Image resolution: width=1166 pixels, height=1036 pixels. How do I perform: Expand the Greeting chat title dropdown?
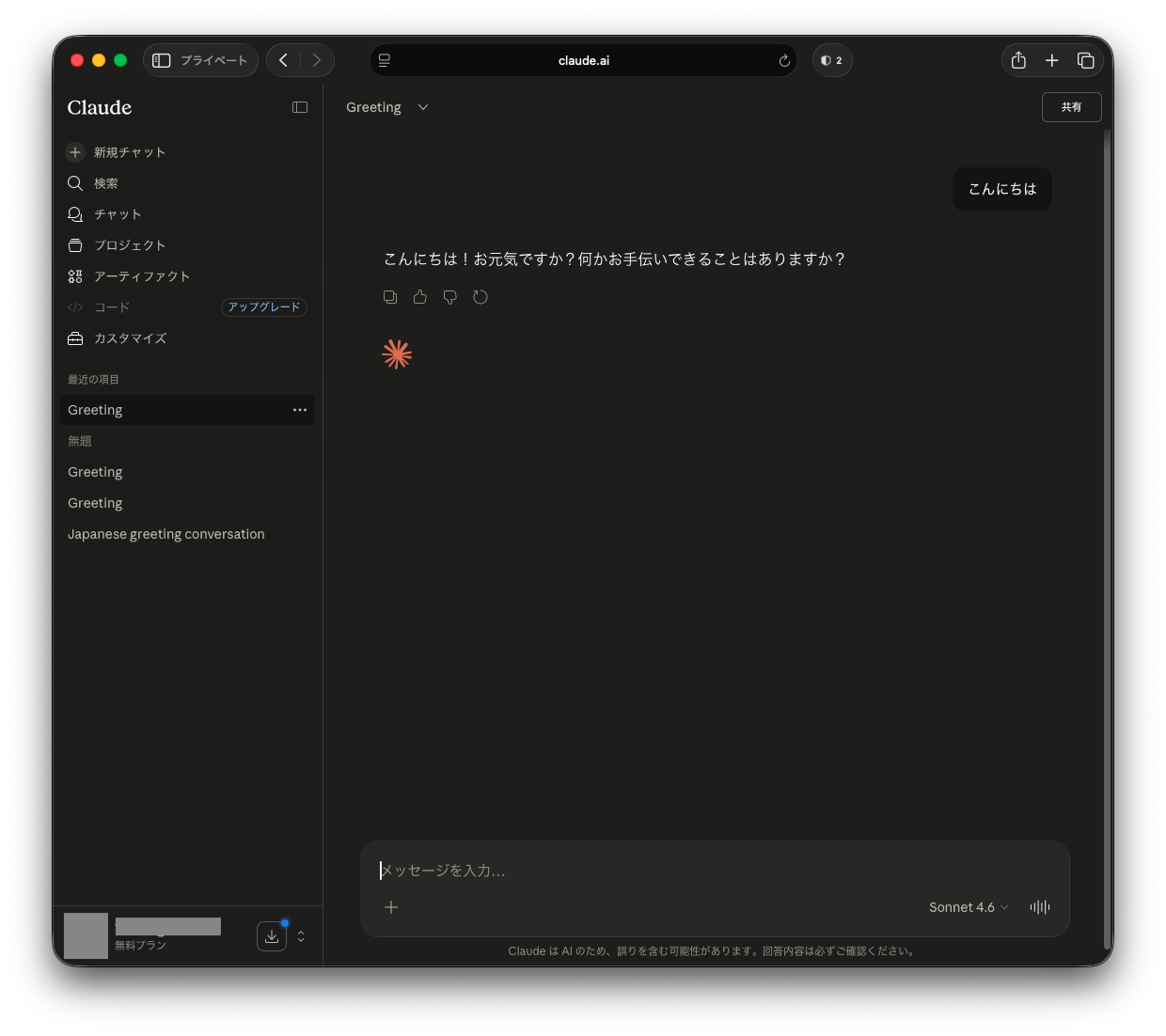(423, 107)
